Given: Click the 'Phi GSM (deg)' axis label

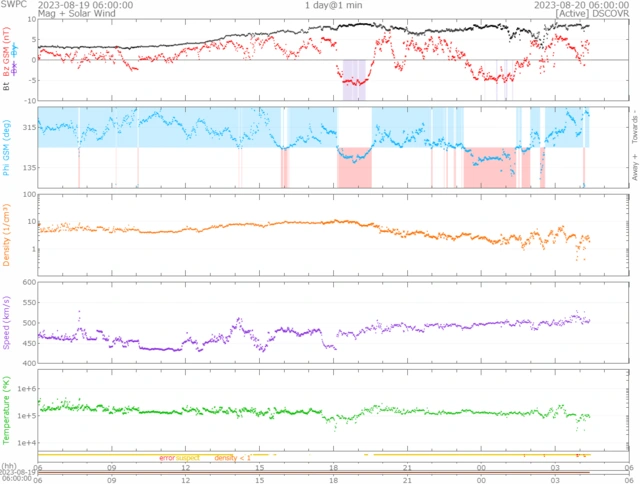Looking at the screenshot, I should point(6,148).
